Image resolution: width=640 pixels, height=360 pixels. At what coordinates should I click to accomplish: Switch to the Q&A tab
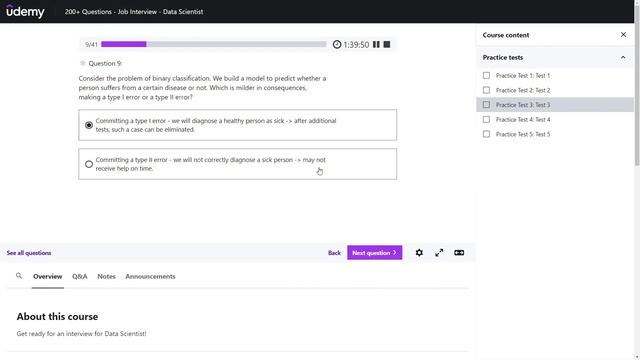point(80,276)
